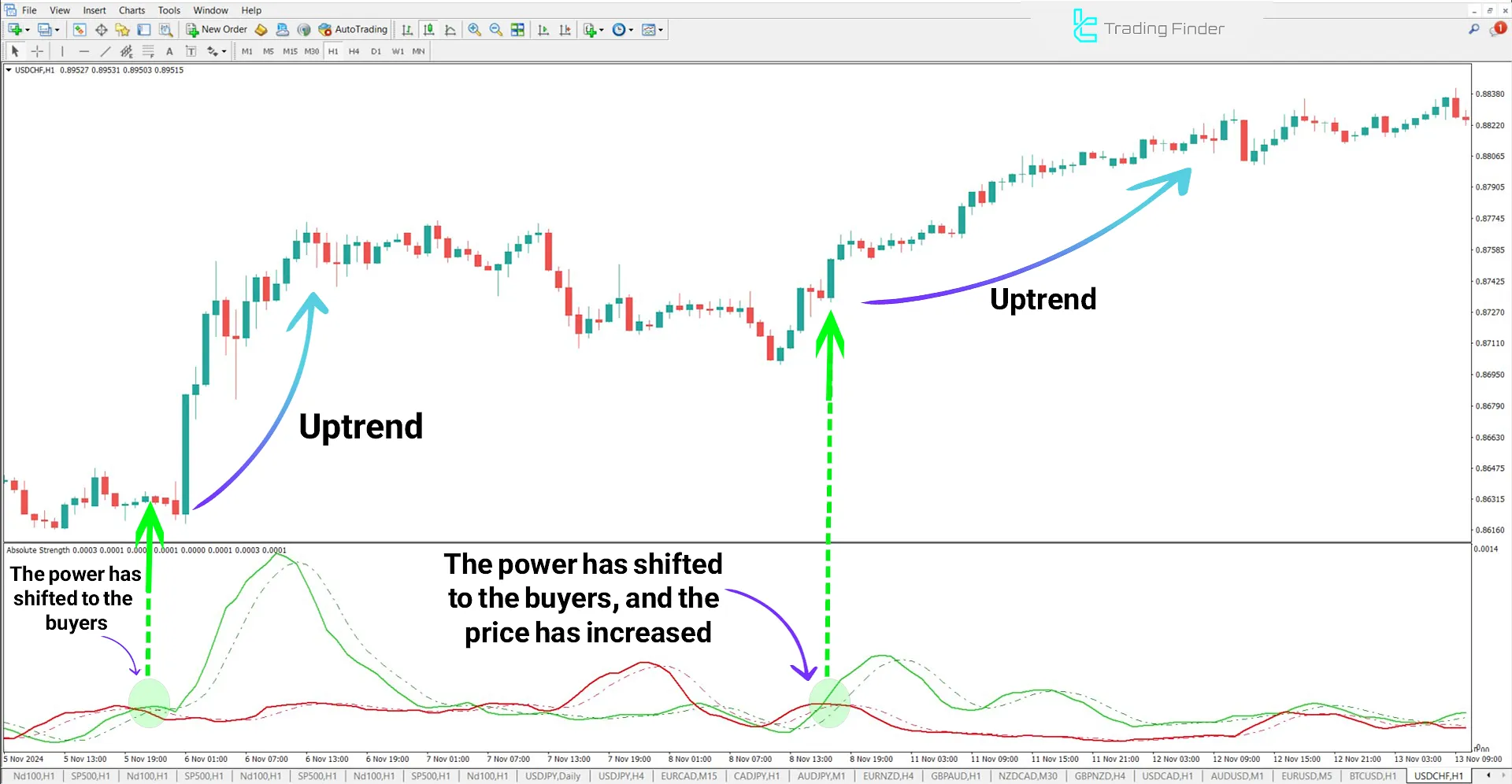Open the search magnifier at top right
Image resolution: width=1512 pixels, height=784 pixels.
point(1473,29)
